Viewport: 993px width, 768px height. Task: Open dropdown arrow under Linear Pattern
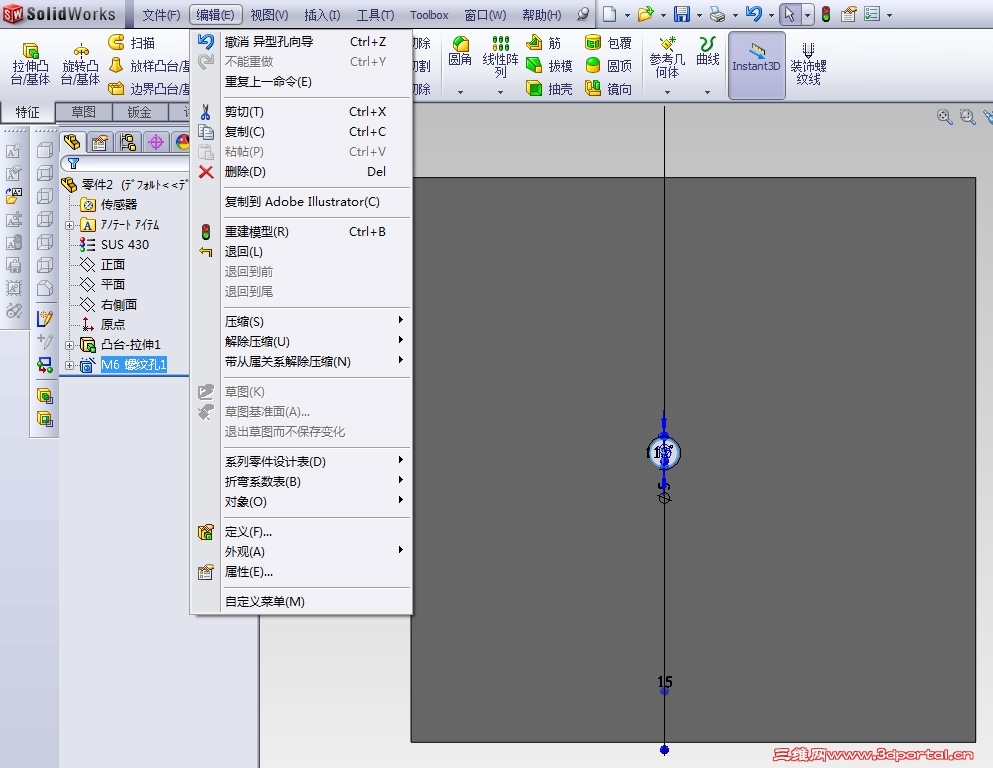pyautogui.click(x=500, y=92)
